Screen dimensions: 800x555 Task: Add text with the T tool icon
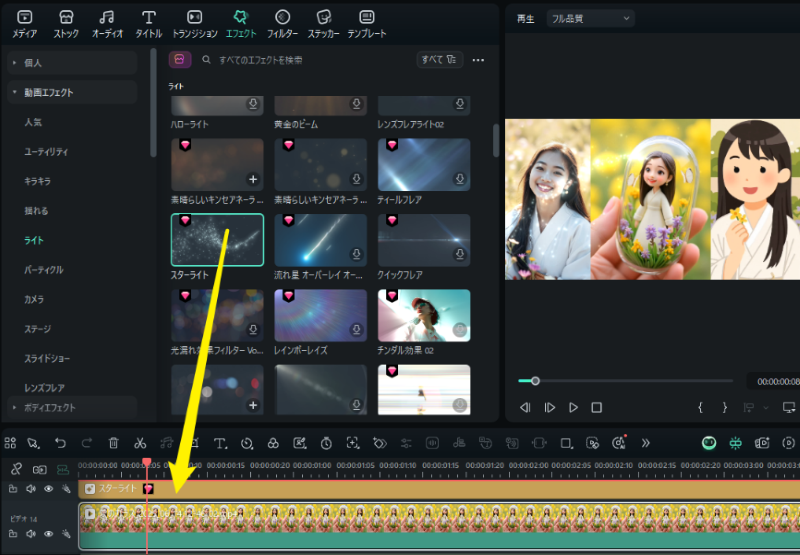click(x=220, y=443)
